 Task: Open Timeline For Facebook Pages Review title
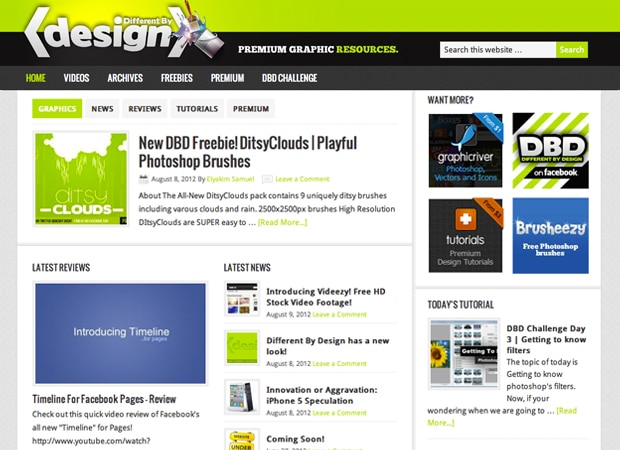tap(104, 399)
